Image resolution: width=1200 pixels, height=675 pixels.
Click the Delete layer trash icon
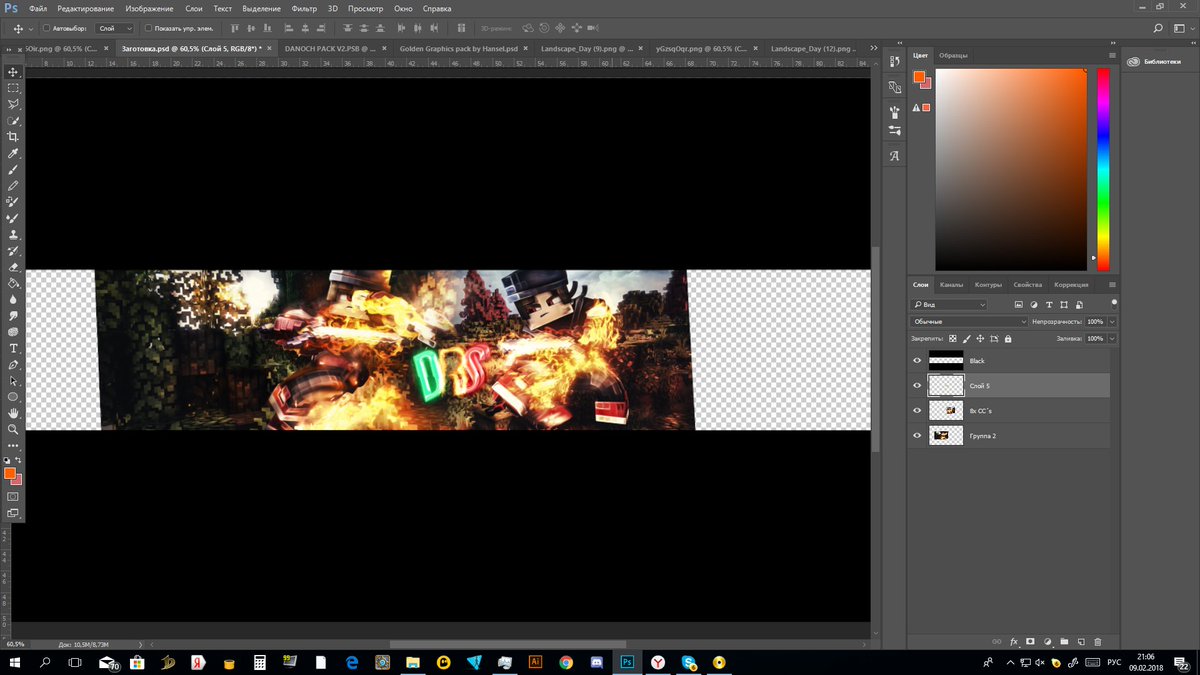point(1097,641)
